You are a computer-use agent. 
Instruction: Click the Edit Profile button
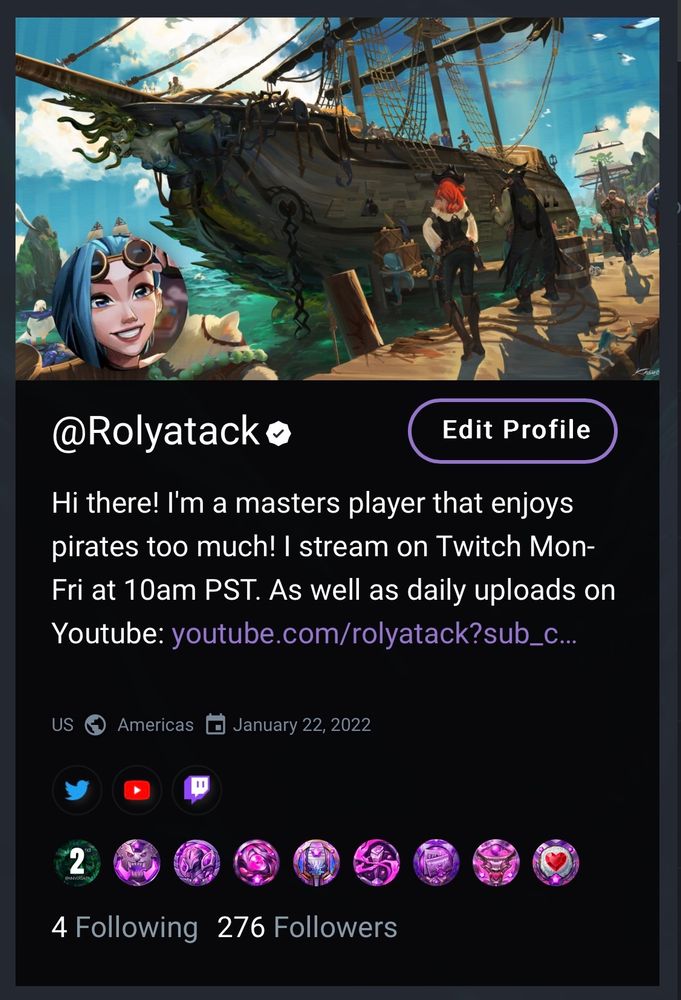[x=513, y=430]
